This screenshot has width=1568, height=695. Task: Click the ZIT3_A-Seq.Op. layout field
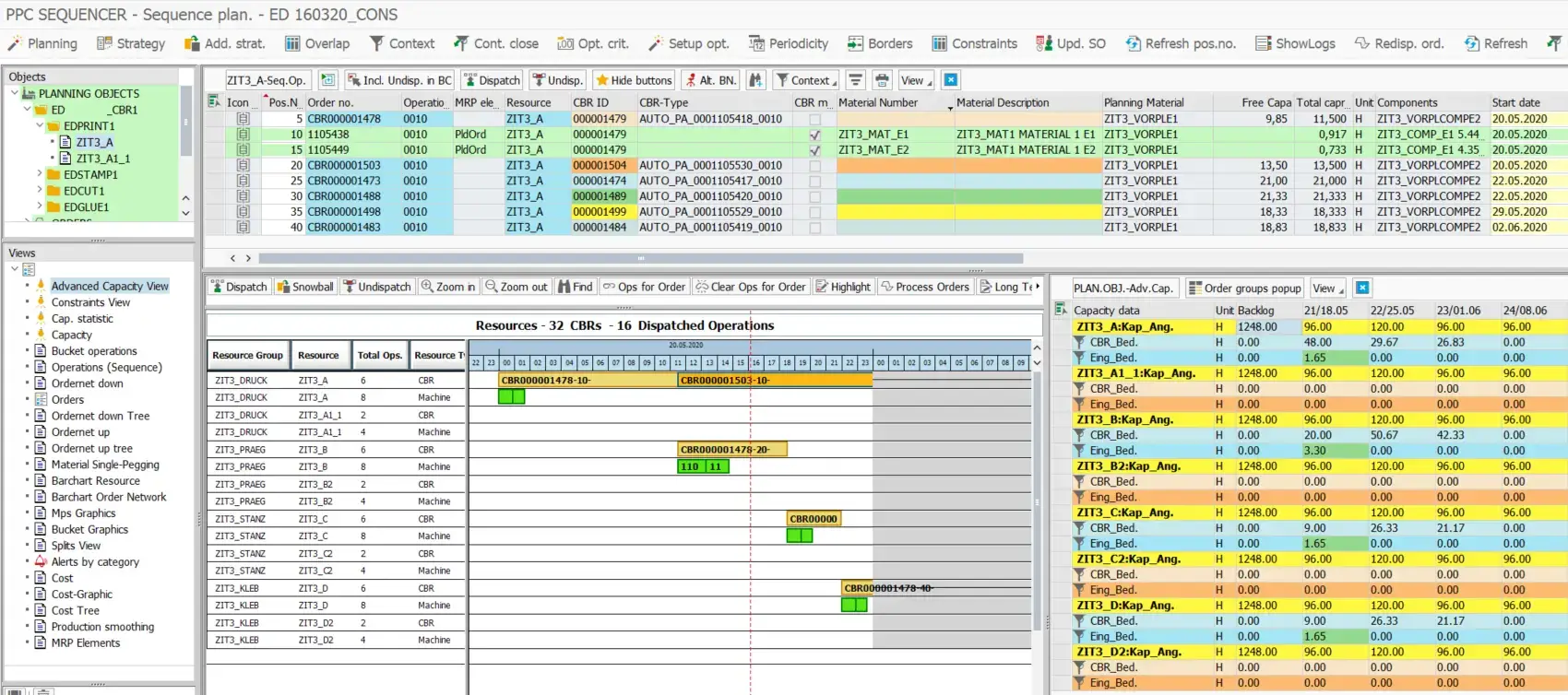point(267,80)
